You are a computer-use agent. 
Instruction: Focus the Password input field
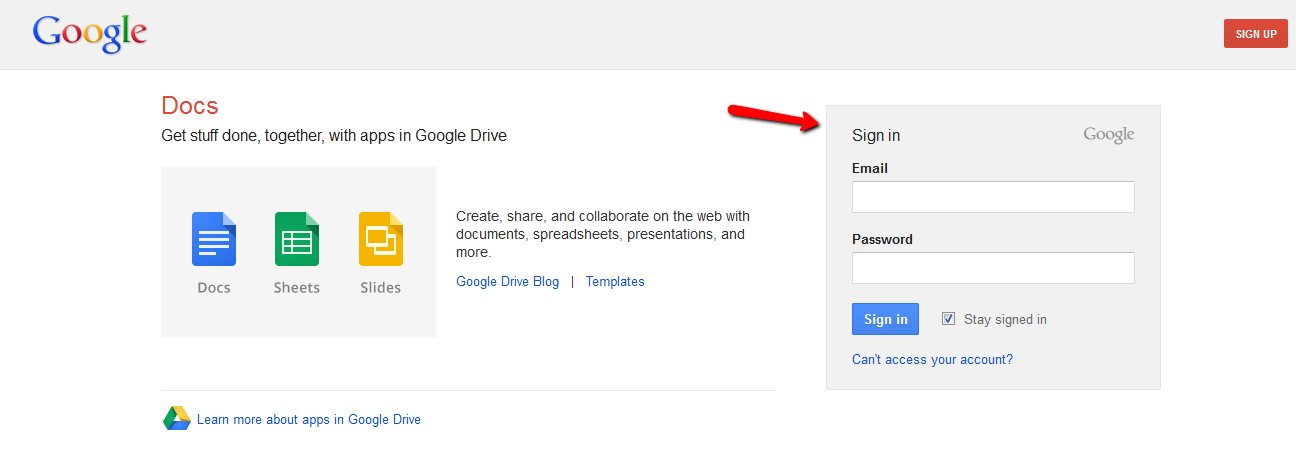(x=993, y=268)
